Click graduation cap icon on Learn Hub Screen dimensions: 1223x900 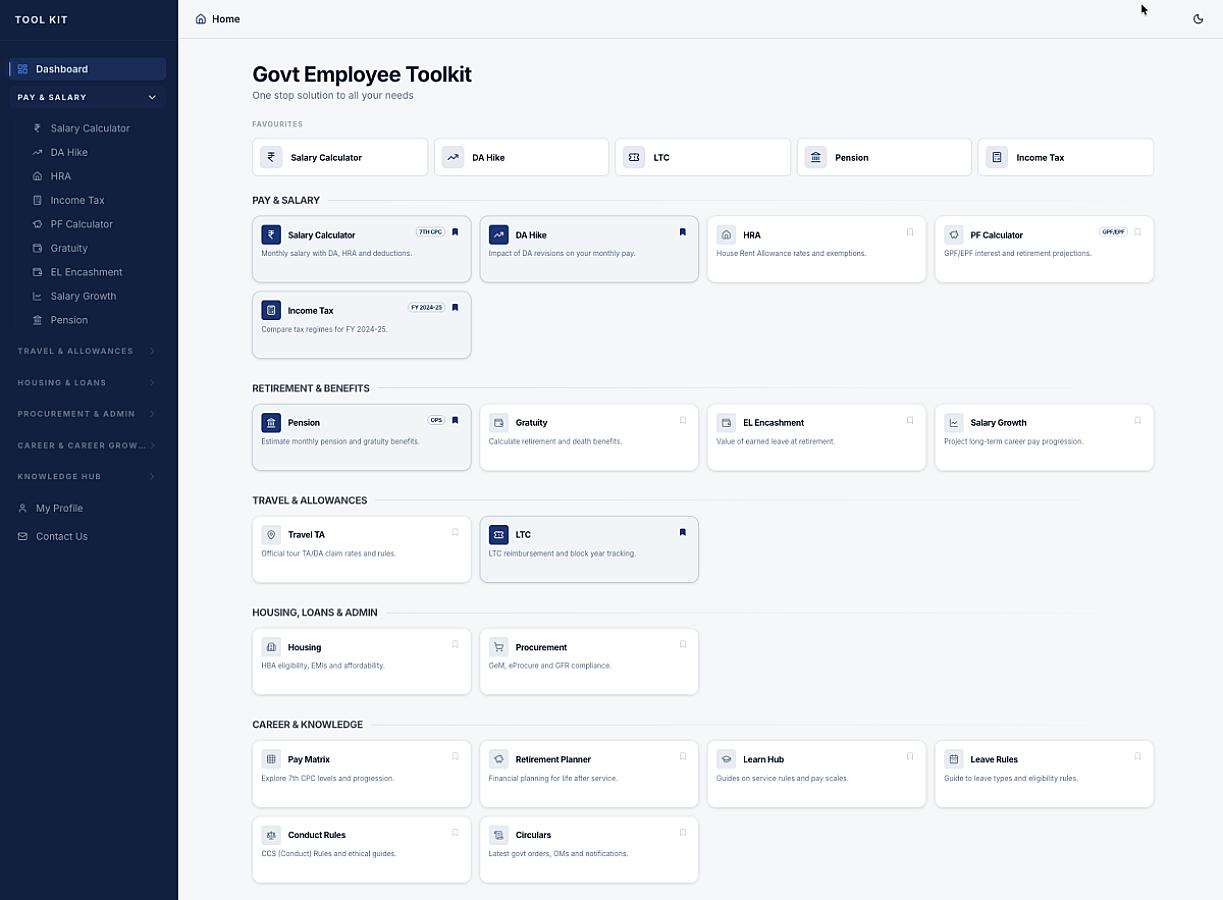point(726,759)
